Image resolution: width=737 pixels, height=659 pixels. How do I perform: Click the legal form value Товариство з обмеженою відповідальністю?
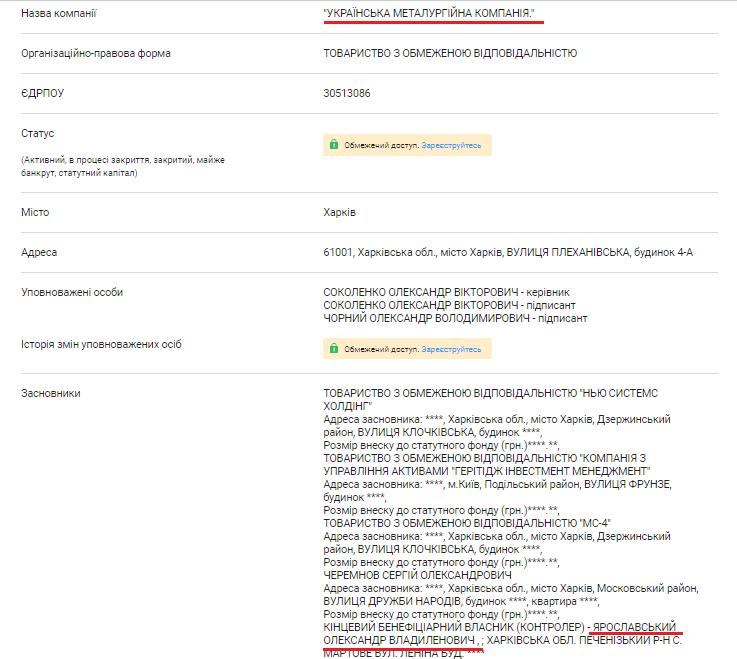450,54
